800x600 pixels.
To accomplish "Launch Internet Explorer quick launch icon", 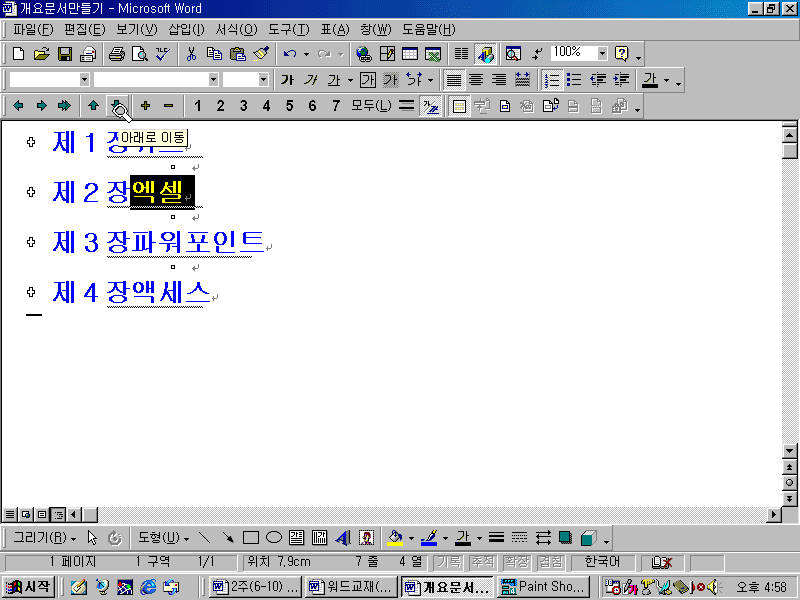I will point(148,587).
